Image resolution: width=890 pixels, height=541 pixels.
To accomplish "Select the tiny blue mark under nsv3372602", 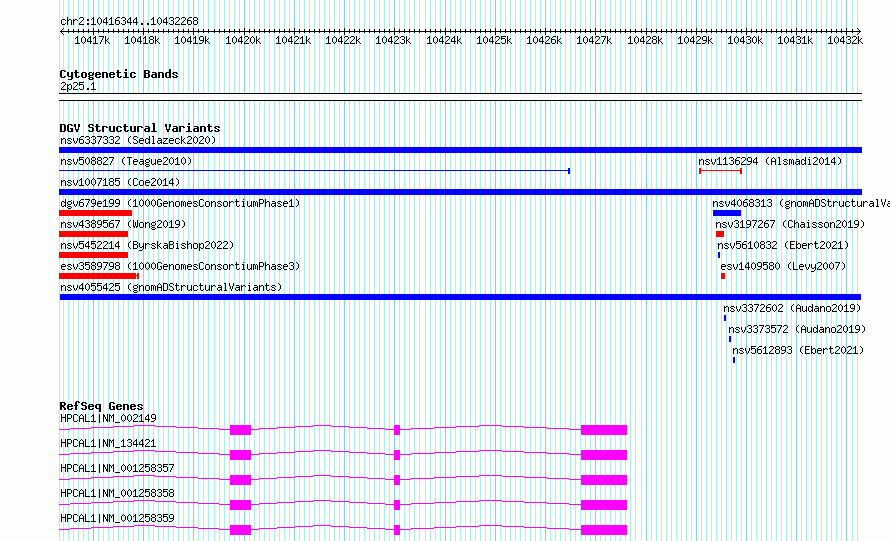I will [725, 318].
